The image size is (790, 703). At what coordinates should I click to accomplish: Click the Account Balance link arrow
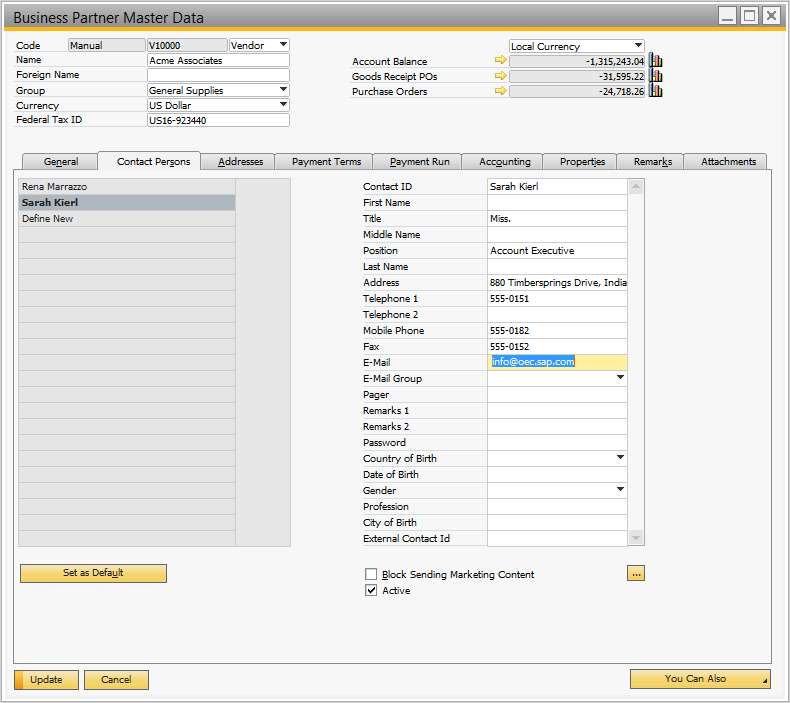501,61
